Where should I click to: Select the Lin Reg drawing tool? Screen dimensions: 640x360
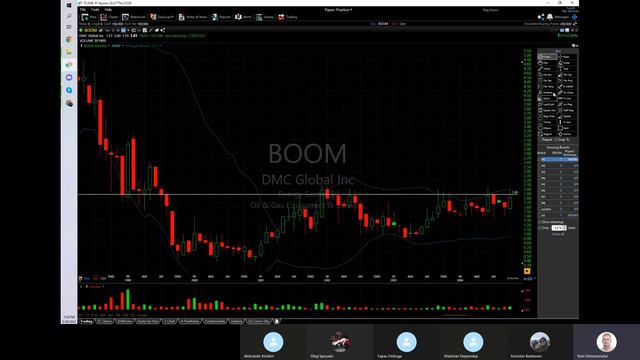point(567,104)
